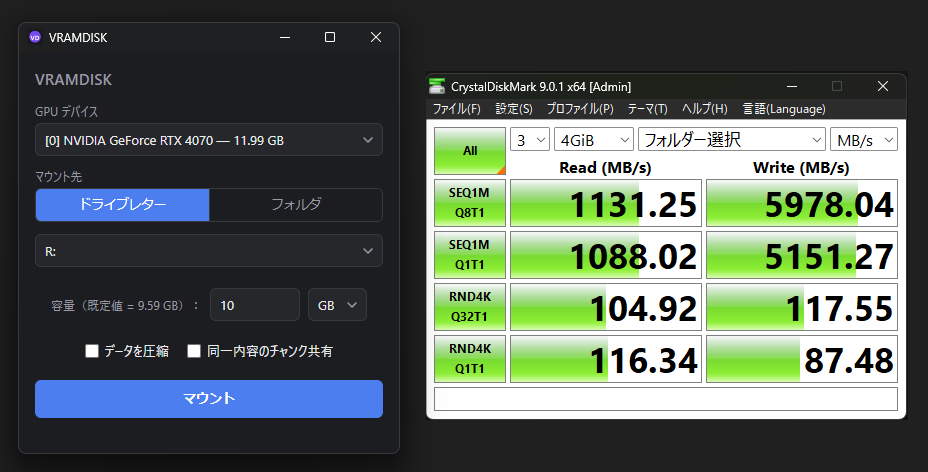Click the 1131.25 read result
The width and height of the screenshot is (928, 472).
click(606, 203)
